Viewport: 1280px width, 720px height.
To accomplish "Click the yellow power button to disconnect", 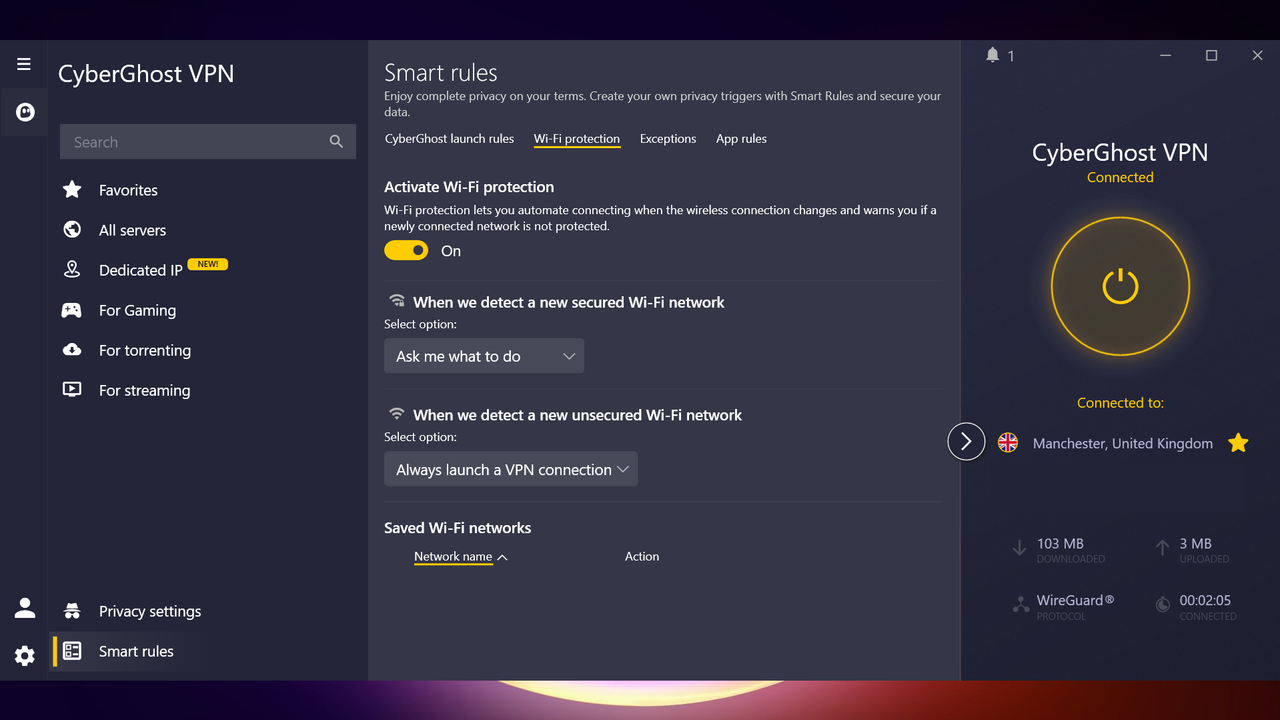I will [x=1120, y=286].
